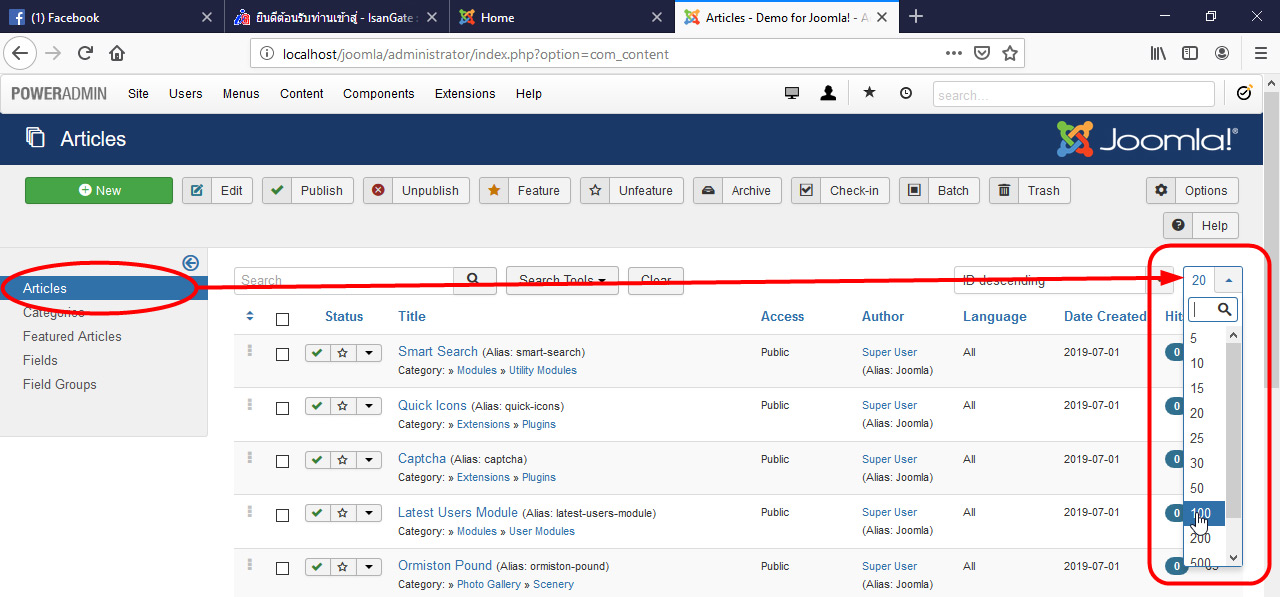
Task: Click the logged-in user icon in header
Action: point(828,92)
